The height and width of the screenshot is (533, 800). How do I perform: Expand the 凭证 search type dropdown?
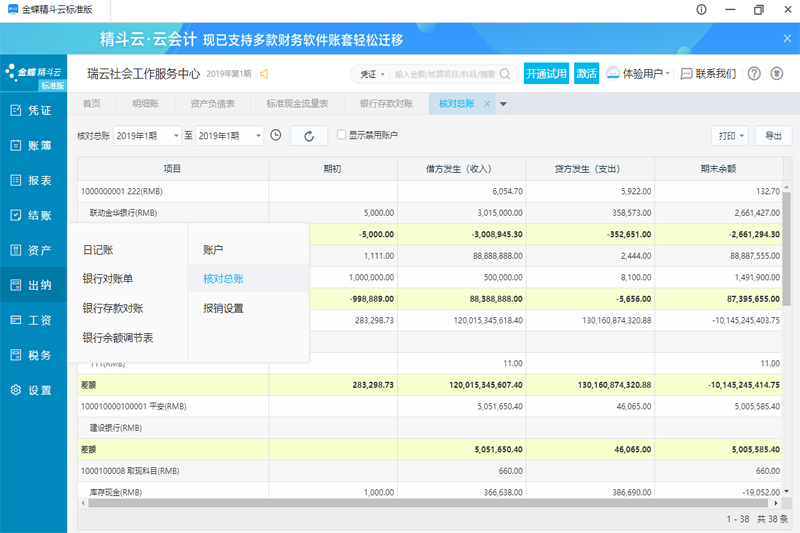(x=372, y=74)
